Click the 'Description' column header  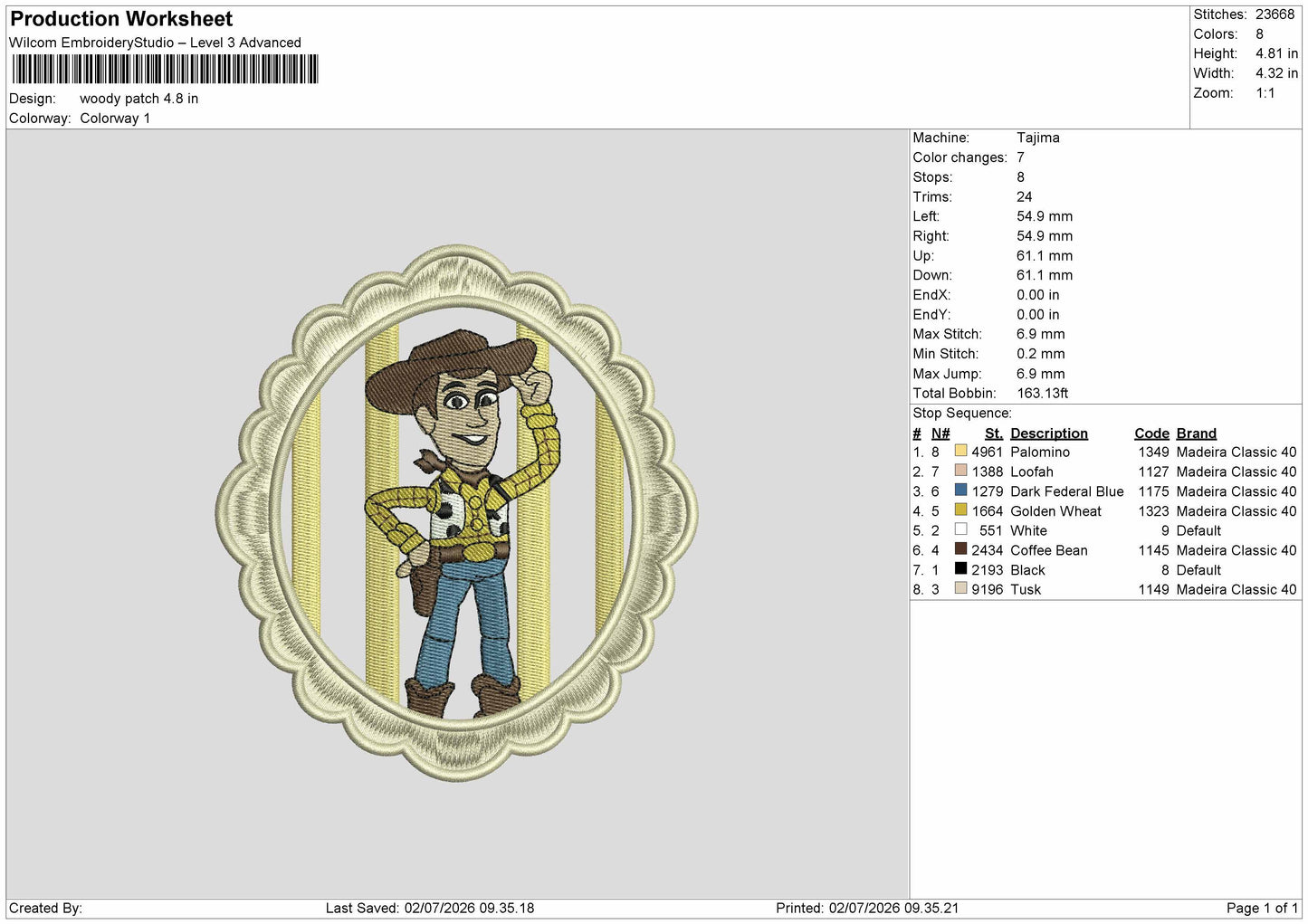coord(1049,433)
